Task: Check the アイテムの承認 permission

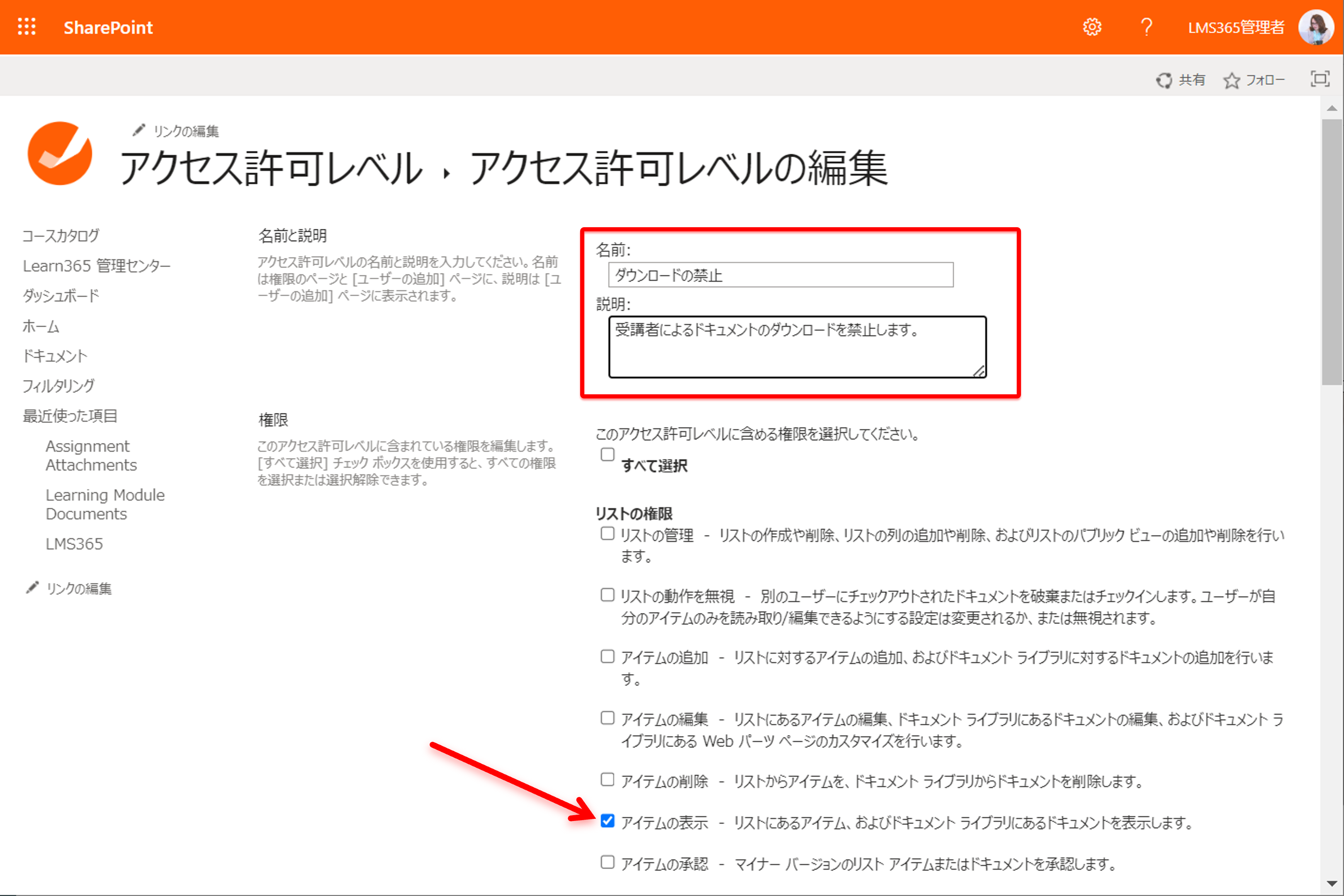Action: (608, 862)
